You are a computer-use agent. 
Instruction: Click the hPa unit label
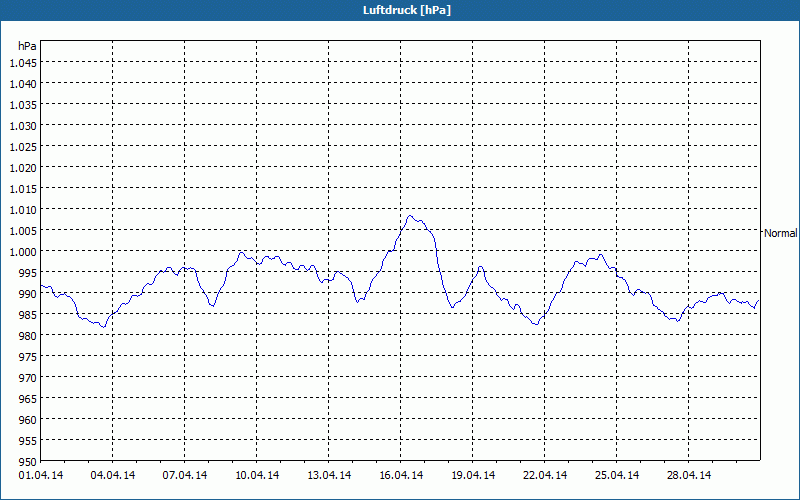click(x=27, y=46)
